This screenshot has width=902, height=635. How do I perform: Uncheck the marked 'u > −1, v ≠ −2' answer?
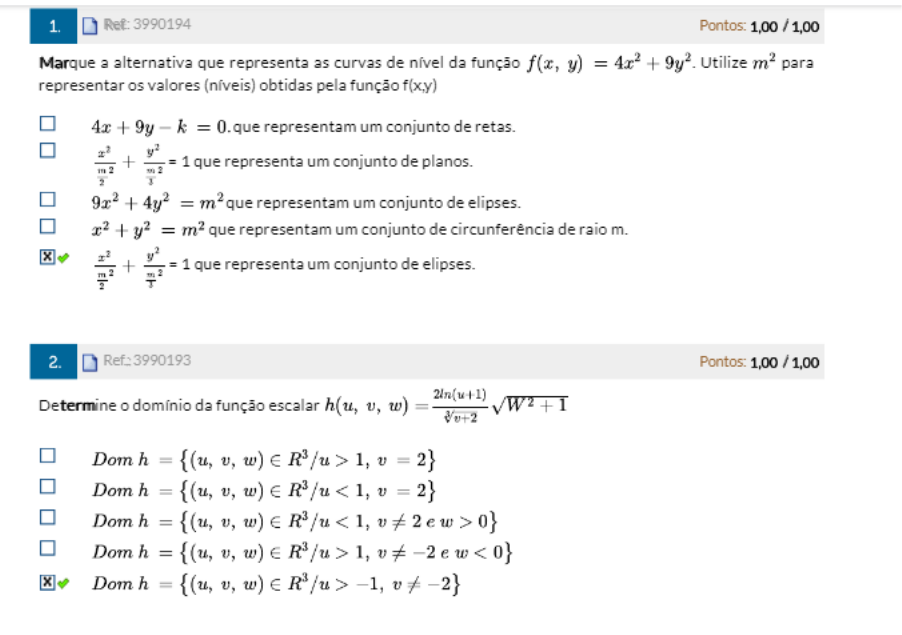46,583
